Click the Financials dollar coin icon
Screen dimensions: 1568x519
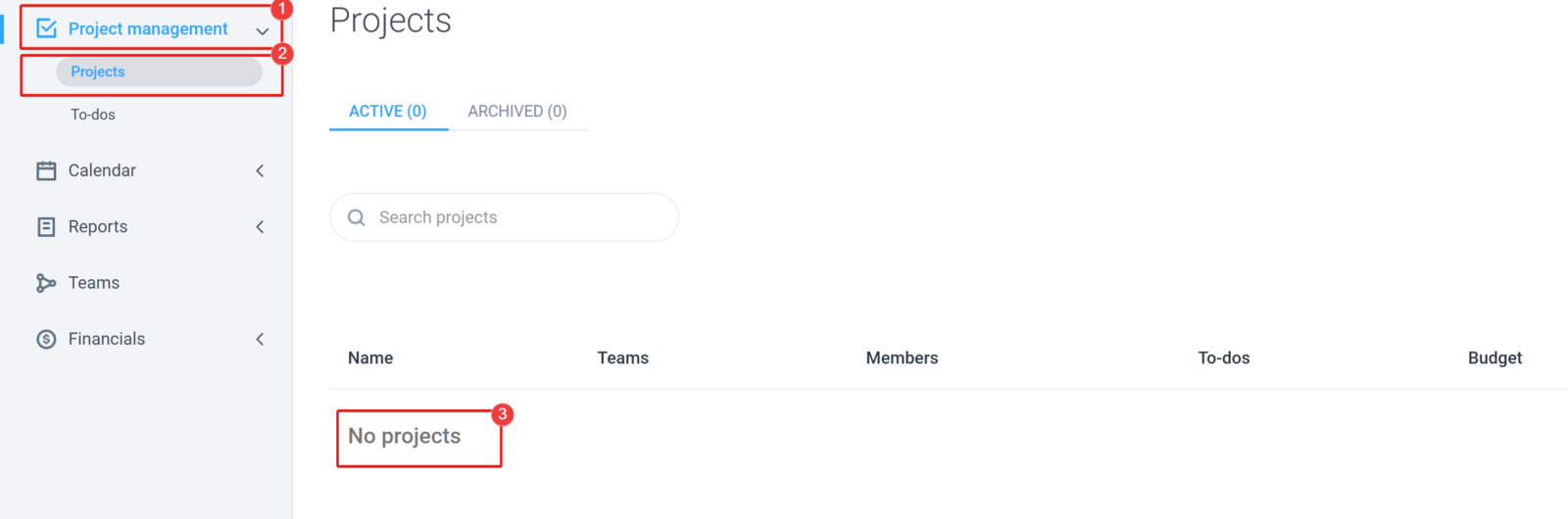click(x=46, y=339)
